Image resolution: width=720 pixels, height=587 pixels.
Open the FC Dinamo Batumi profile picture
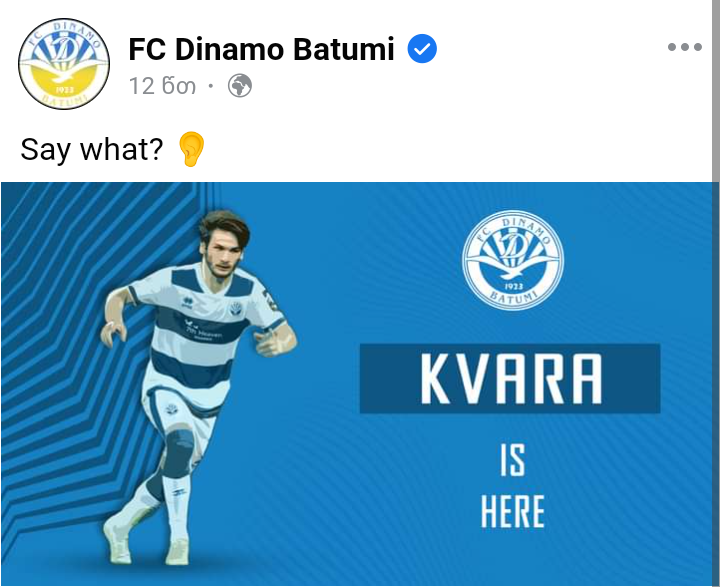64,64
